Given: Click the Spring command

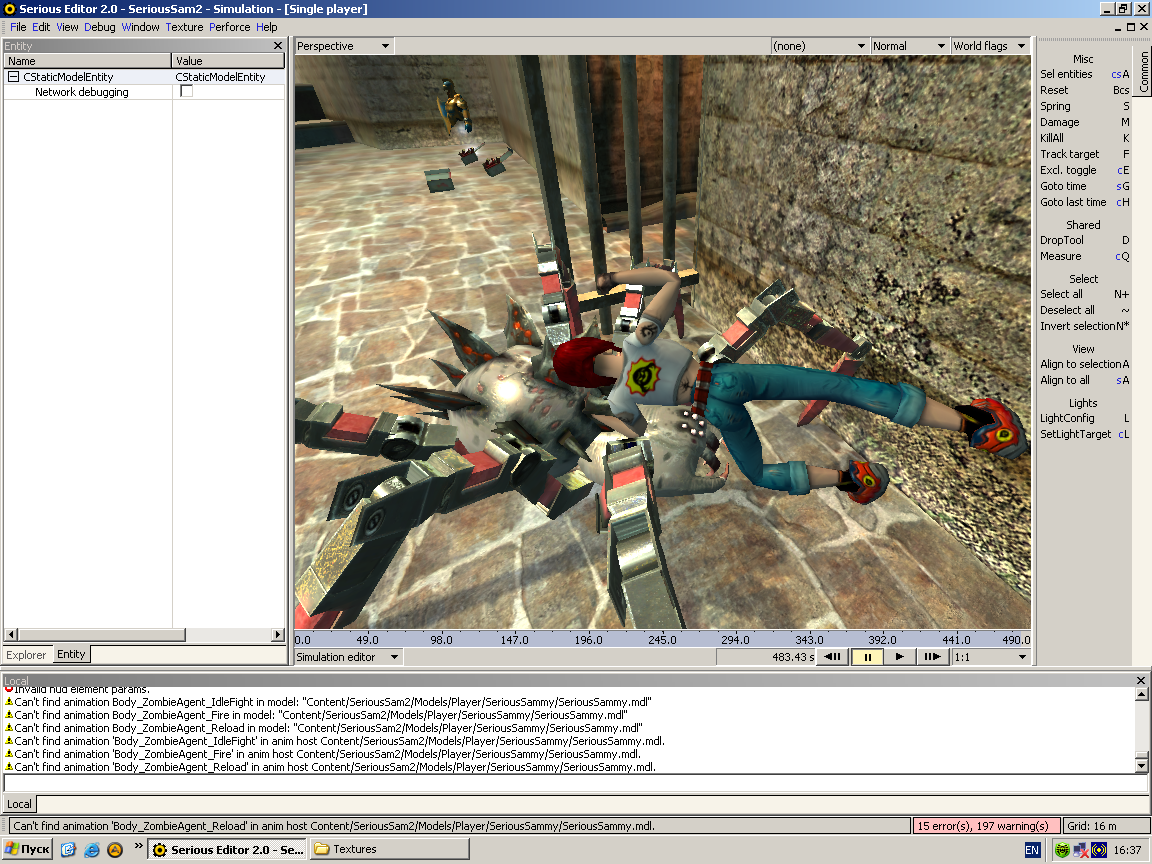Looking at the screenshot, I should coord(1084,107).
